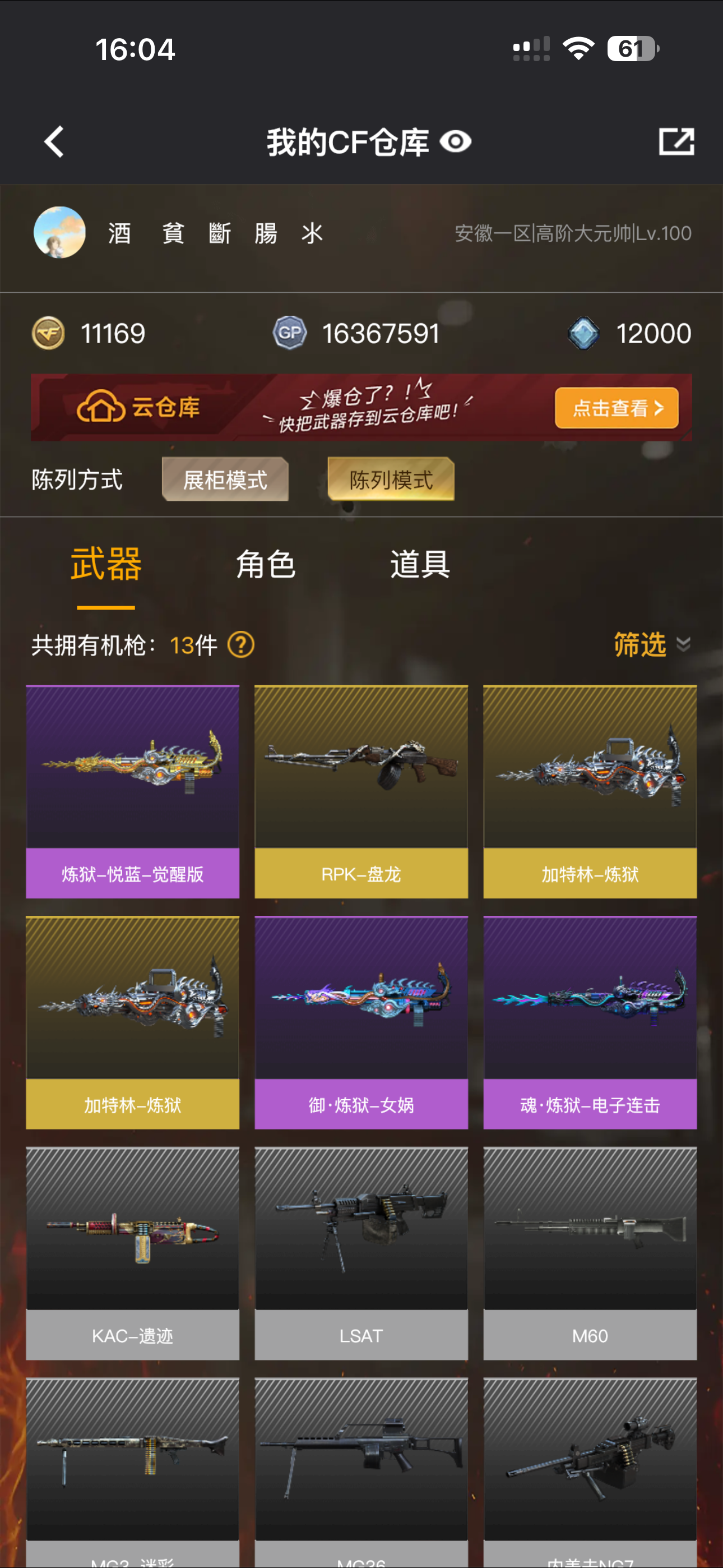Open the question mark help icon
The height and width of the screenshot is (1568, 723).
(x=241, y=644)
